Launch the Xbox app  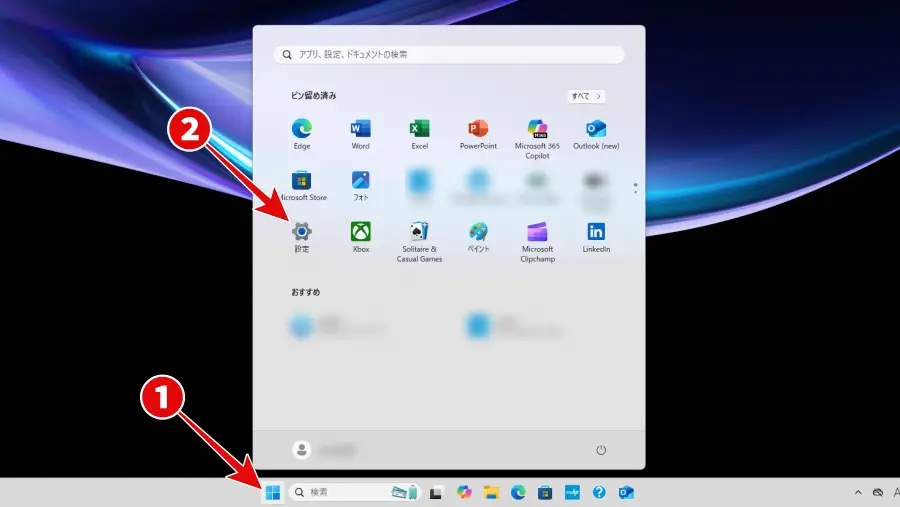[360, 237]
